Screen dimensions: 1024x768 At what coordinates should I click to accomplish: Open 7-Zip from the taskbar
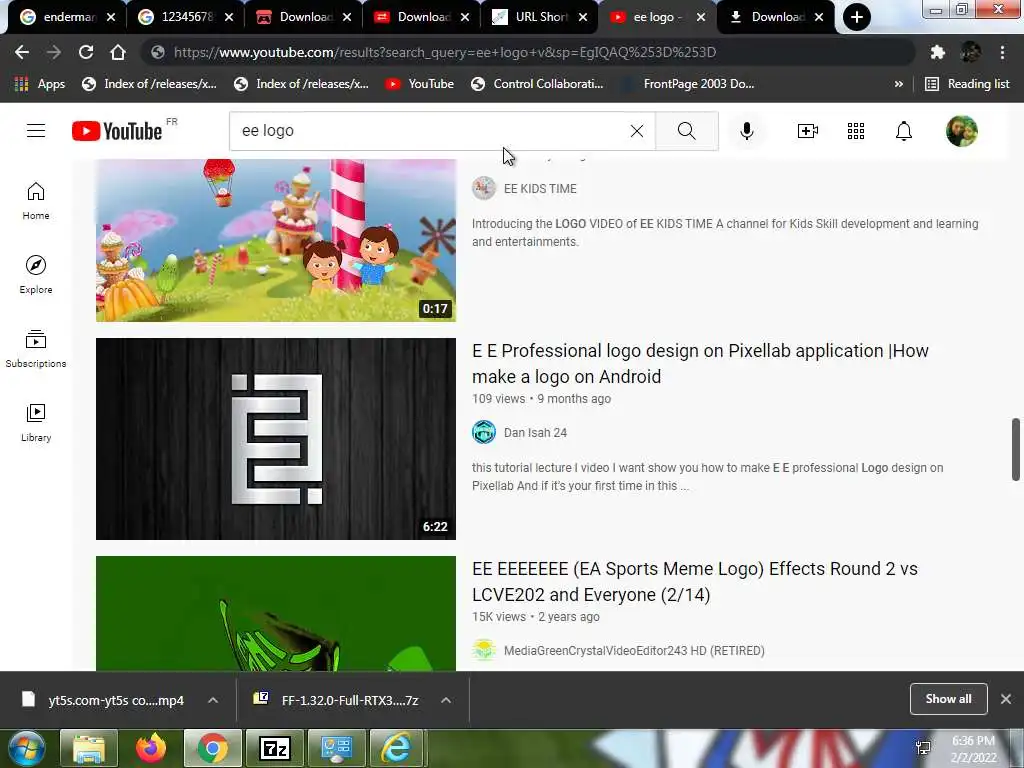274,748
